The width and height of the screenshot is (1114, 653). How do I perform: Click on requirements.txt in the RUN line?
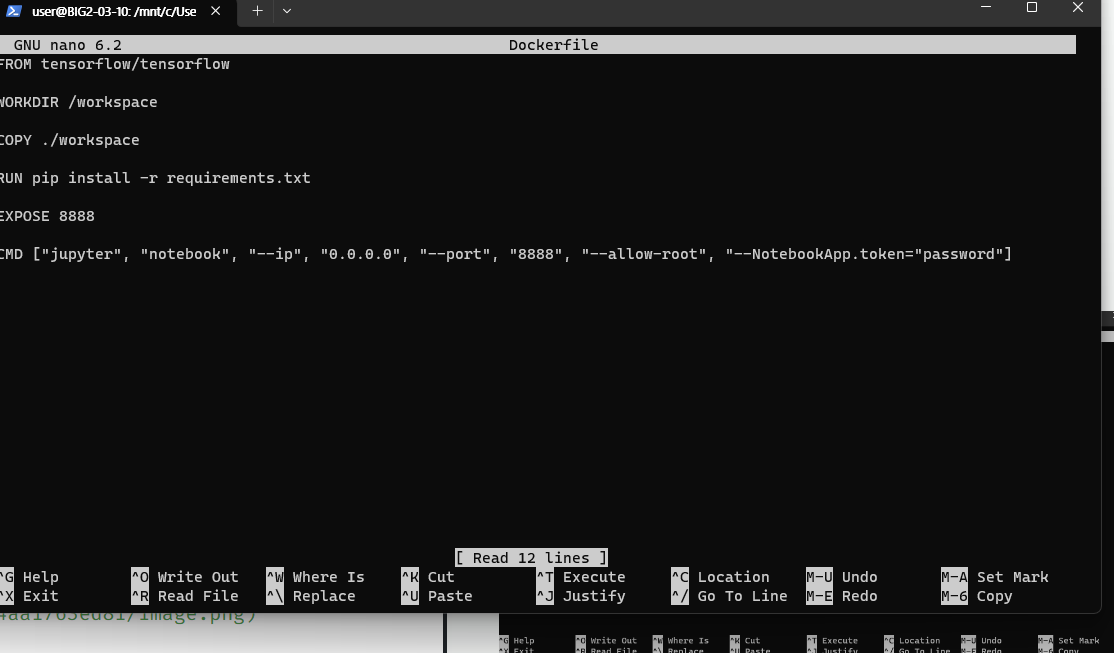pyautogui.click(x=238, y=178)
